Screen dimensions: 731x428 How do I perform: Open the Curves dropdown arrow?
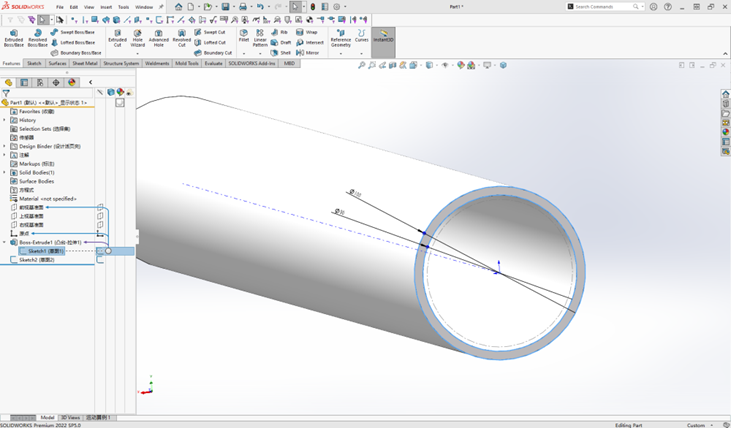pyautogui.click(x=361, y=54)
